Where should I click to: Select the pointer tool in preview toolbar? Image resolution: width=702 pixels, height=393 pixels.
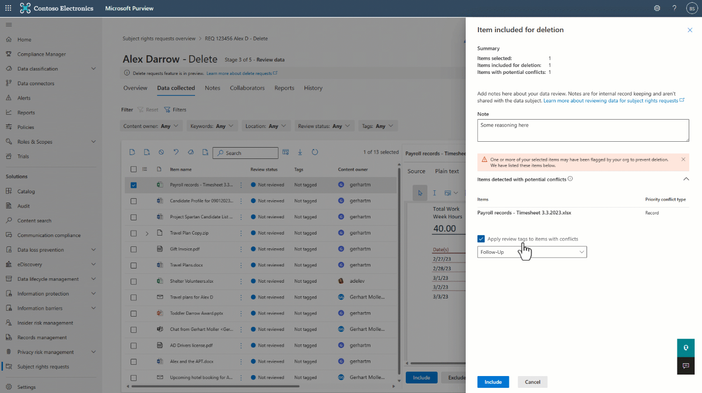click(419, 193)
